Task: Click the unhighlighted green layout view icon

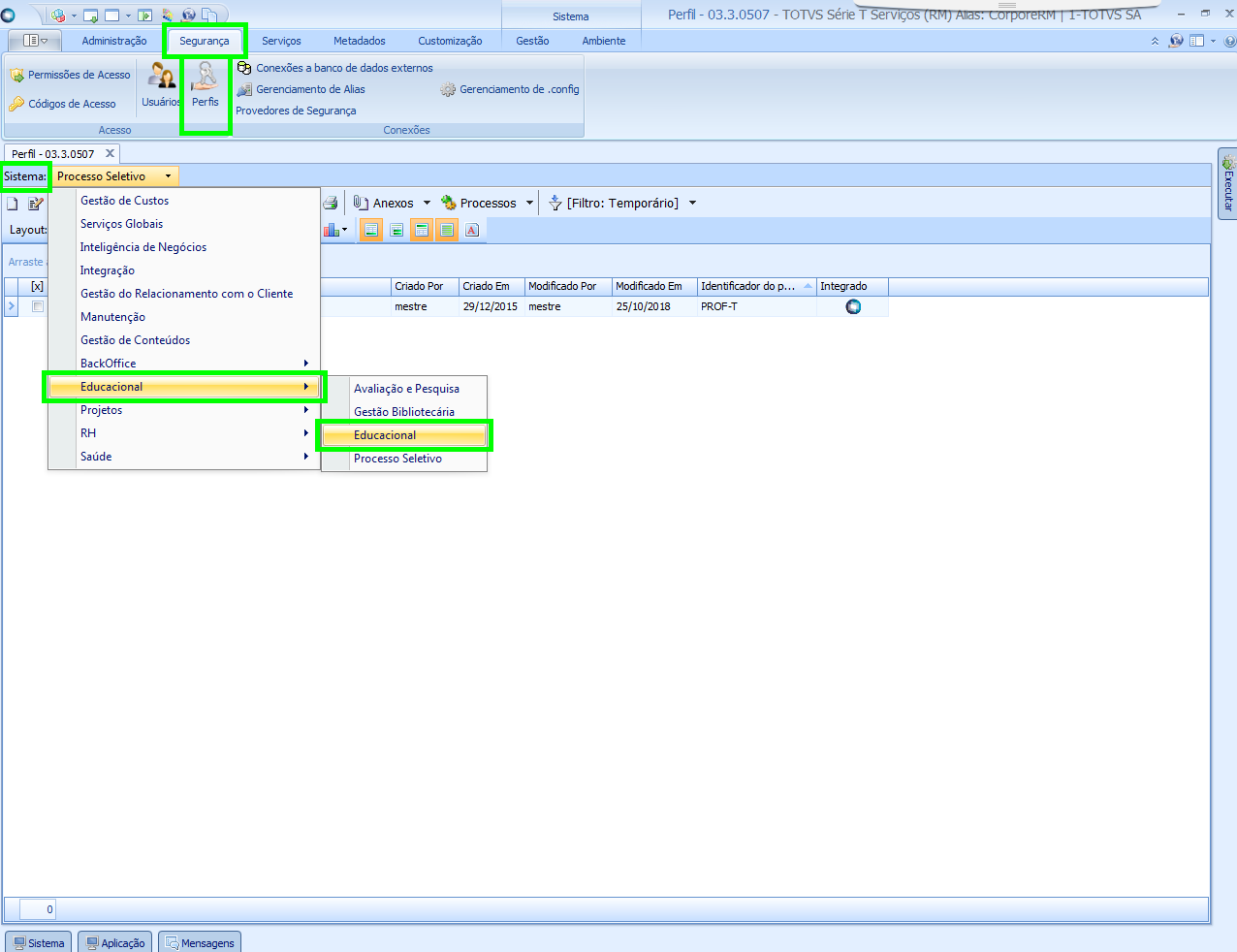Action: point(396,230)
